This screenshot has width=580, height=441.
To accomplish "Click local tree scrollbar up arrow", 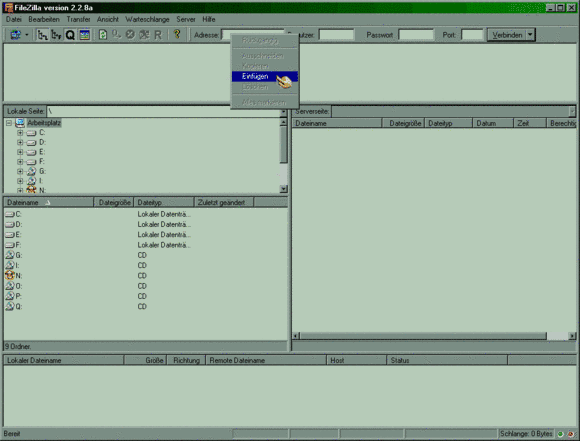I will coord(284,122).
